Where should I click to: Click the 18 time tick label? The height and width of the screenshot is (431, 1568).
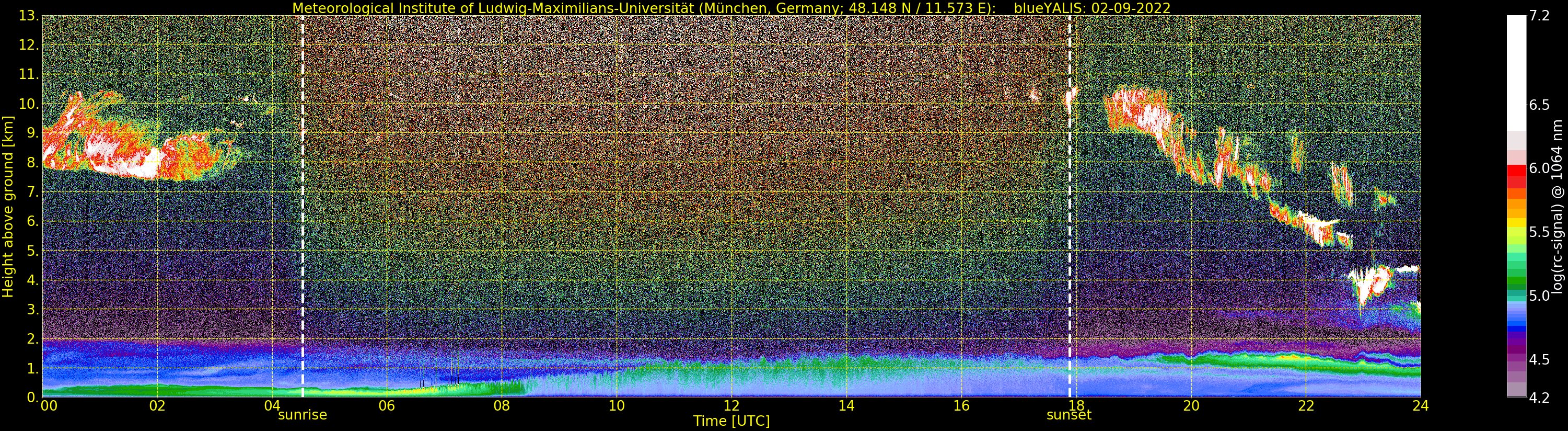(x=1076, y=405)
